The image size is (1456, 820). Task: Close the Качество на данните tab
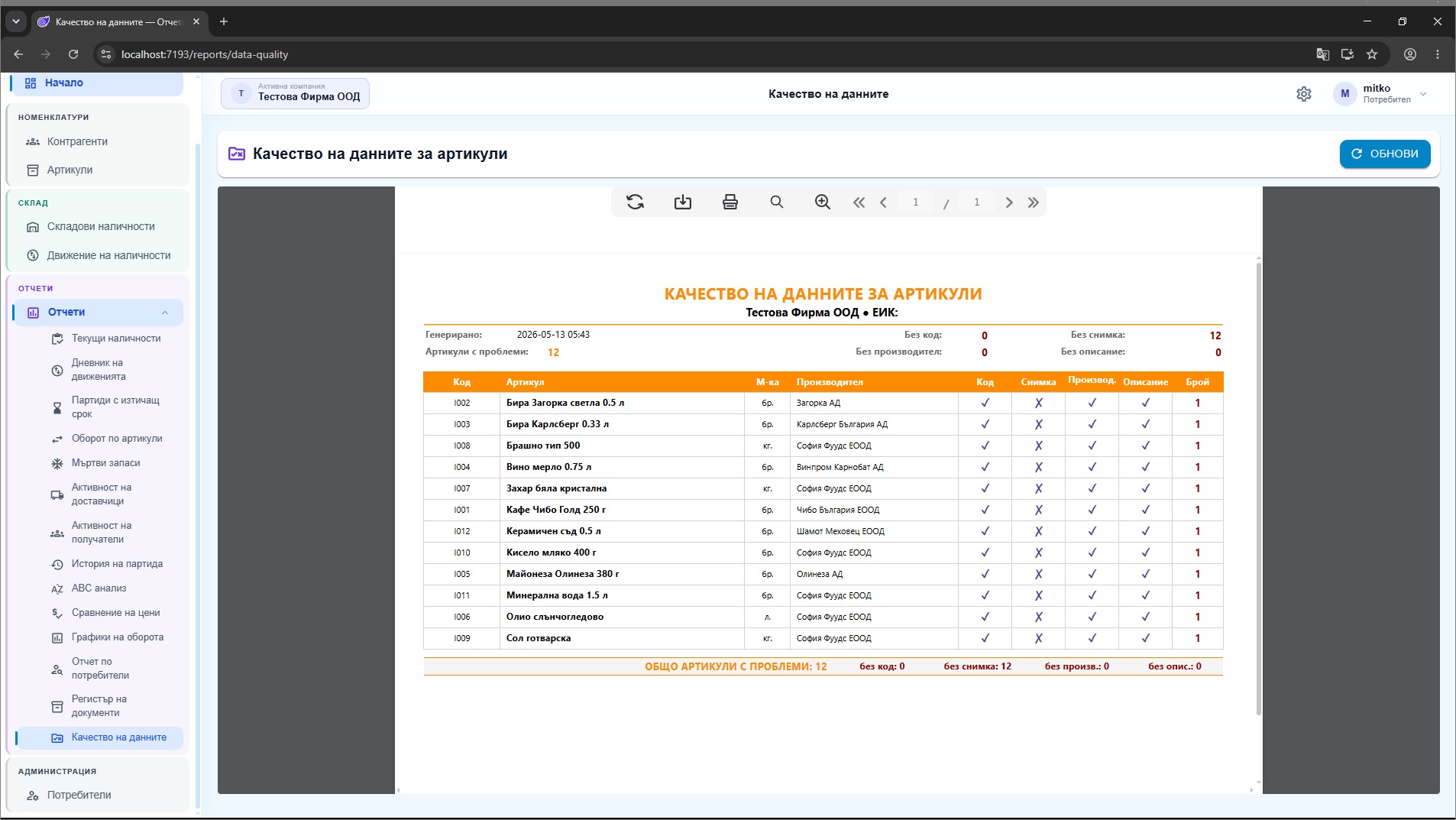(196, 21)
